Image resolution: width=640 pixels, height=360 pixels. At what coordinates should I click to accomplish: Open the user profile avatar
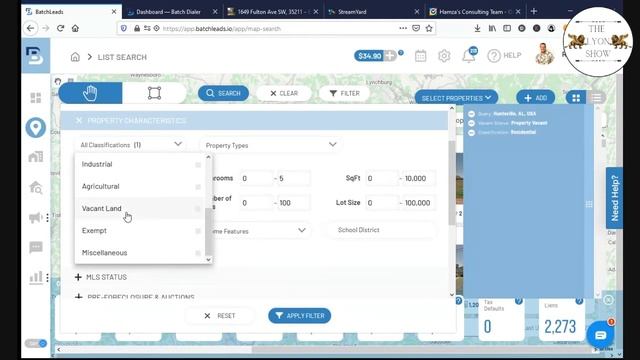click(x=544, y=54)
